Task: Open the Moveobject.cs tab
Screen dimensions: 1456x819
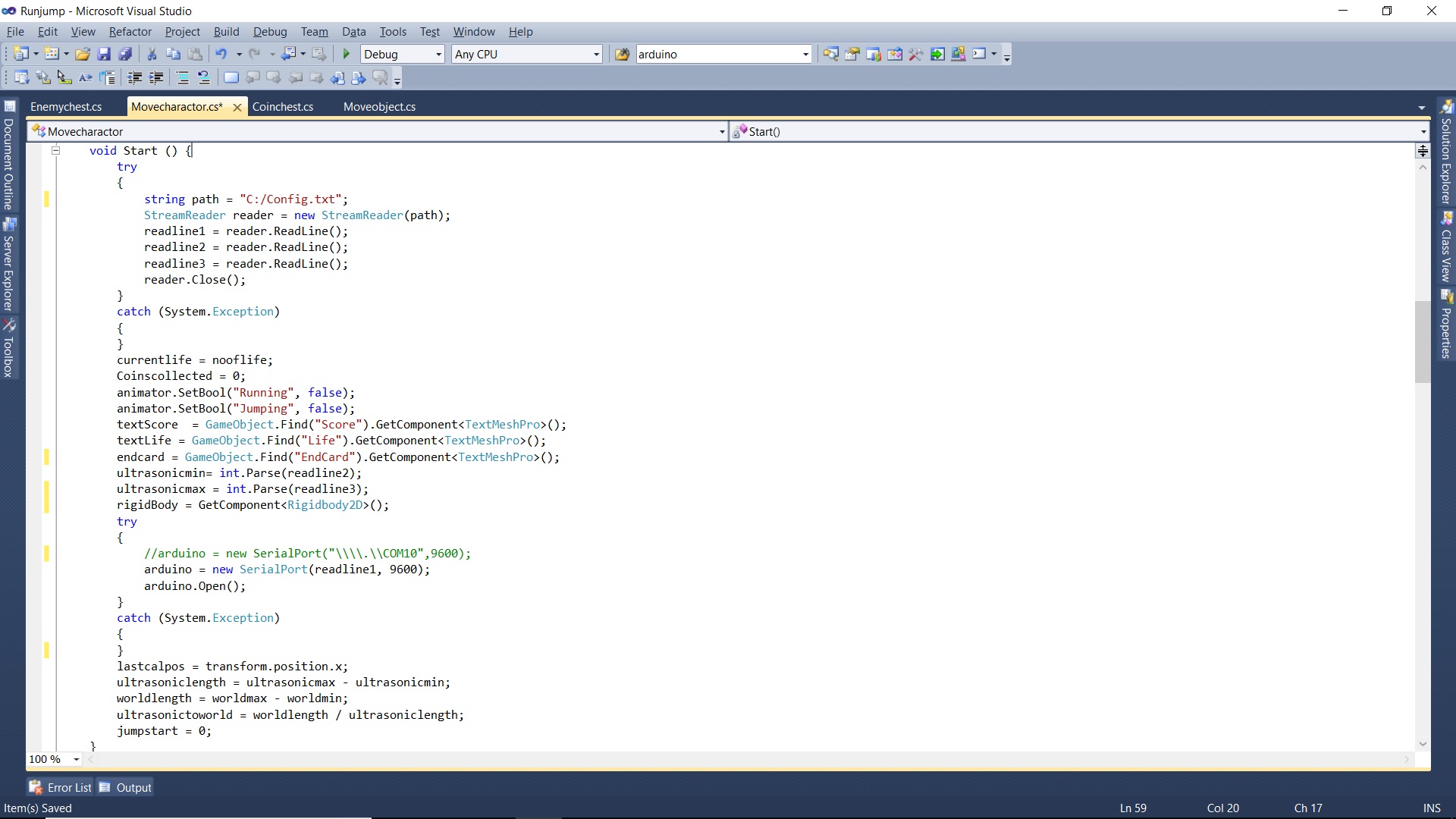Action: 381,106
